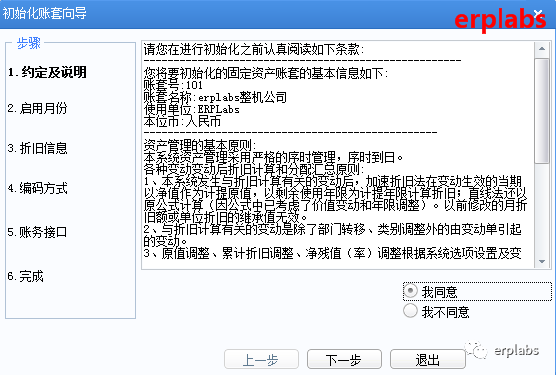556x375 pixels.
Task: Click the scrollbar down arrow
Action: [542, 262]
